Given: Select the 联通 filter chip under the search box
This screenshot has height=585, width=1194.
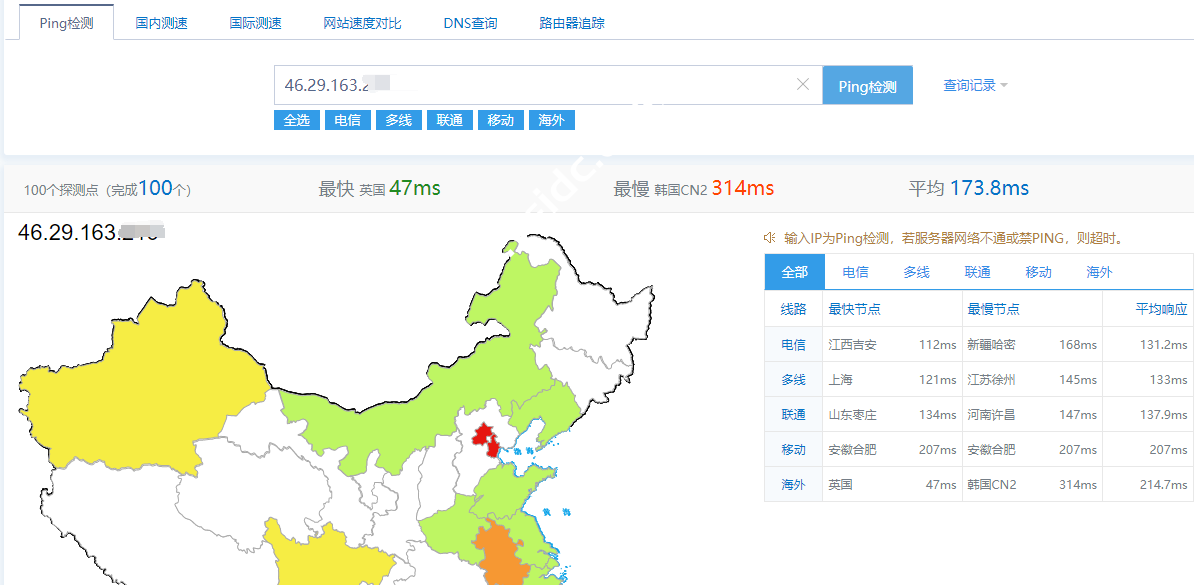Looking at the screenshot, I should click(449, 119).
